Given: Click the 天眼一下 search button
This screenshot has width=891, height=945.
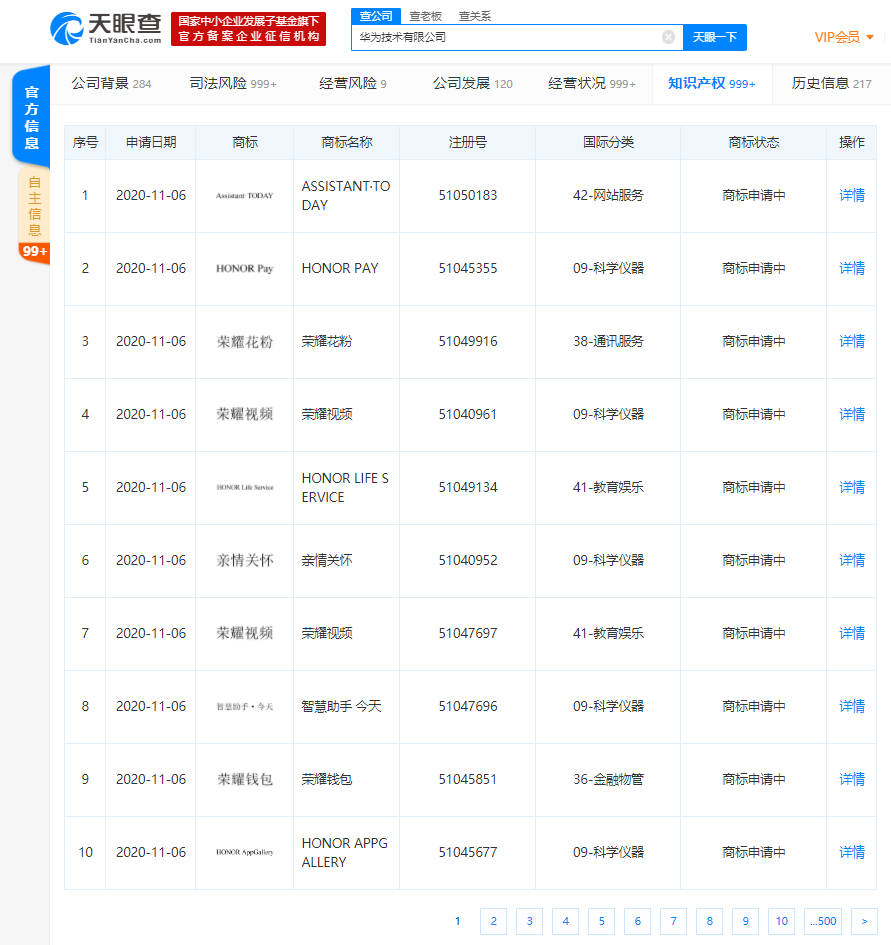Looking at the screenshot, I should tap(714, 37).
